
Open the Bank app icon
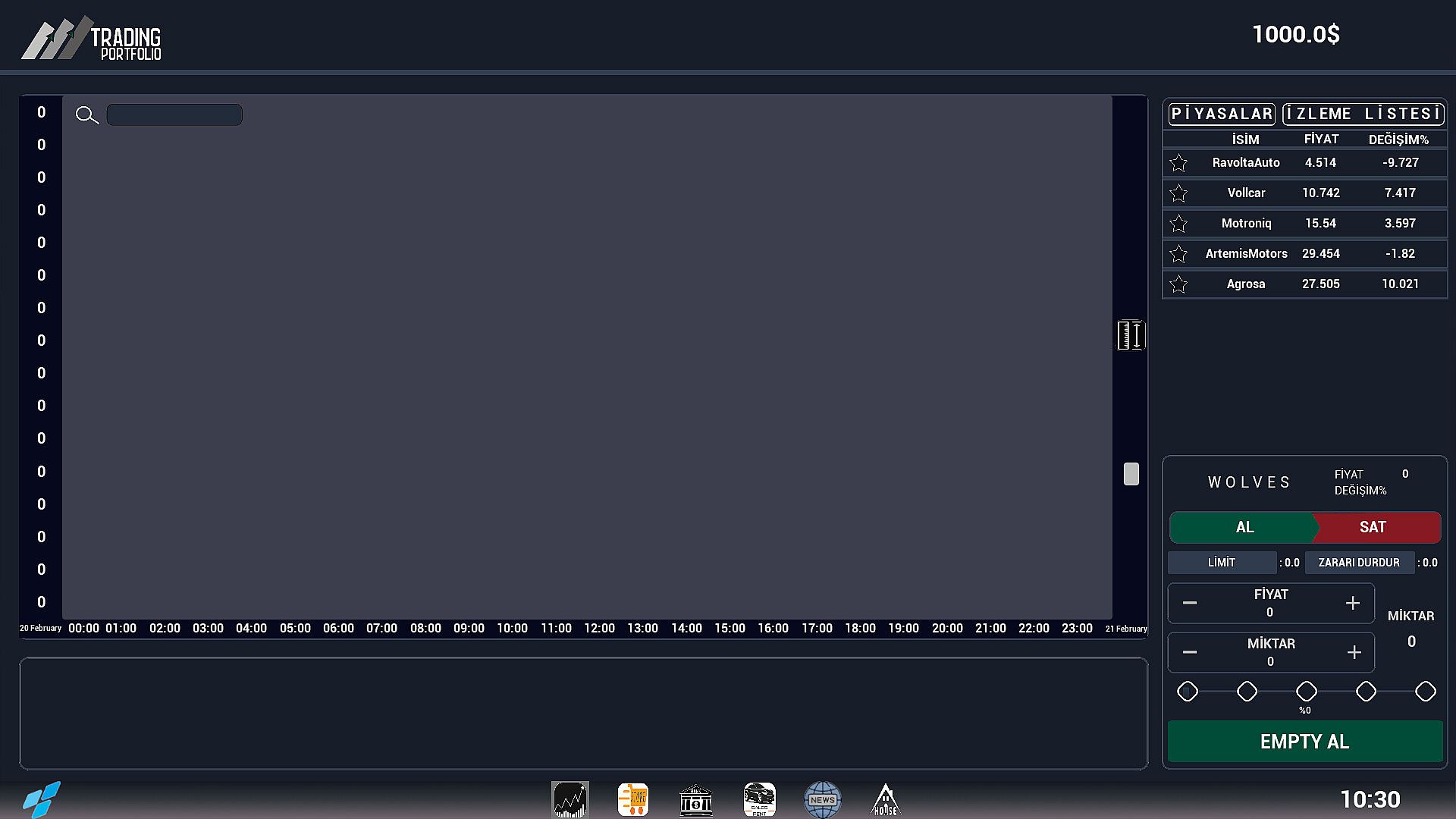pyautogui.click(x=695, y=799)
